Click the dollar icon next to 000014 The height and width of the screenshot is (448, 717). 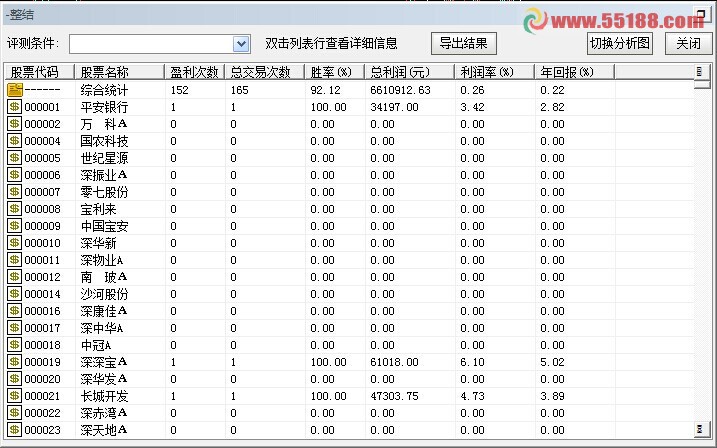click(x=15, y=294)
